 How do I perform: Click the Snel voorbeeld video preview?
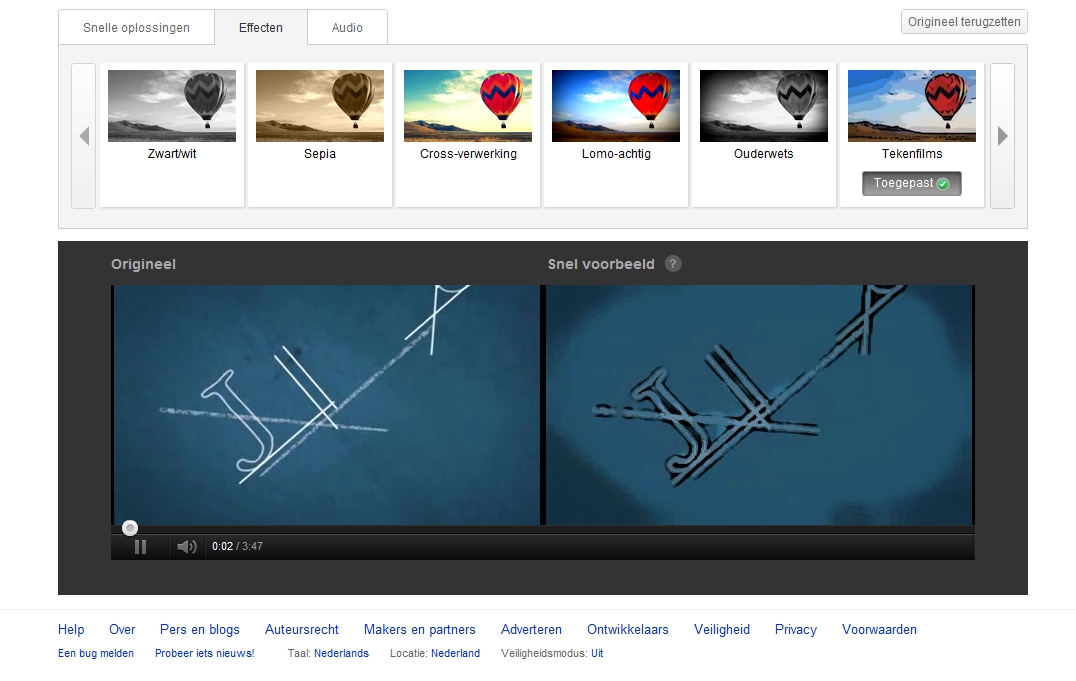[760, 405]
